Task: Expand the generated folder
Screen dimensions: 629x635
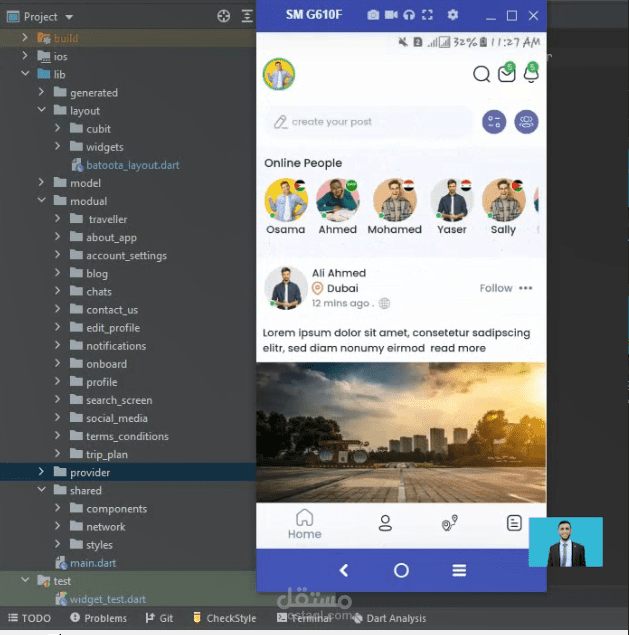Action: (x=41, y=92)
